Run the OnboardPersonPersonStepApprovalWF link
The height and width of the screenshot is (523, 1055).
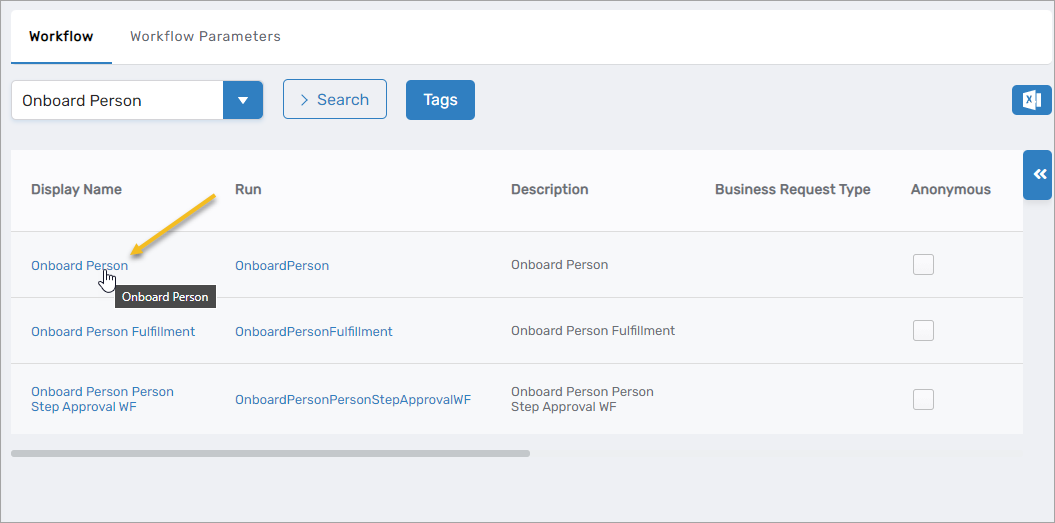(352, 399)
